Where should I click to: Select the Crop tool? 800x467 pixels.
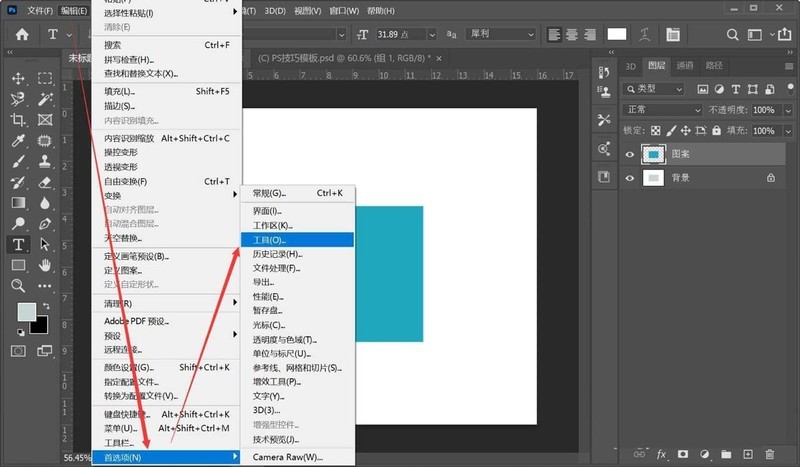[18, 119]
